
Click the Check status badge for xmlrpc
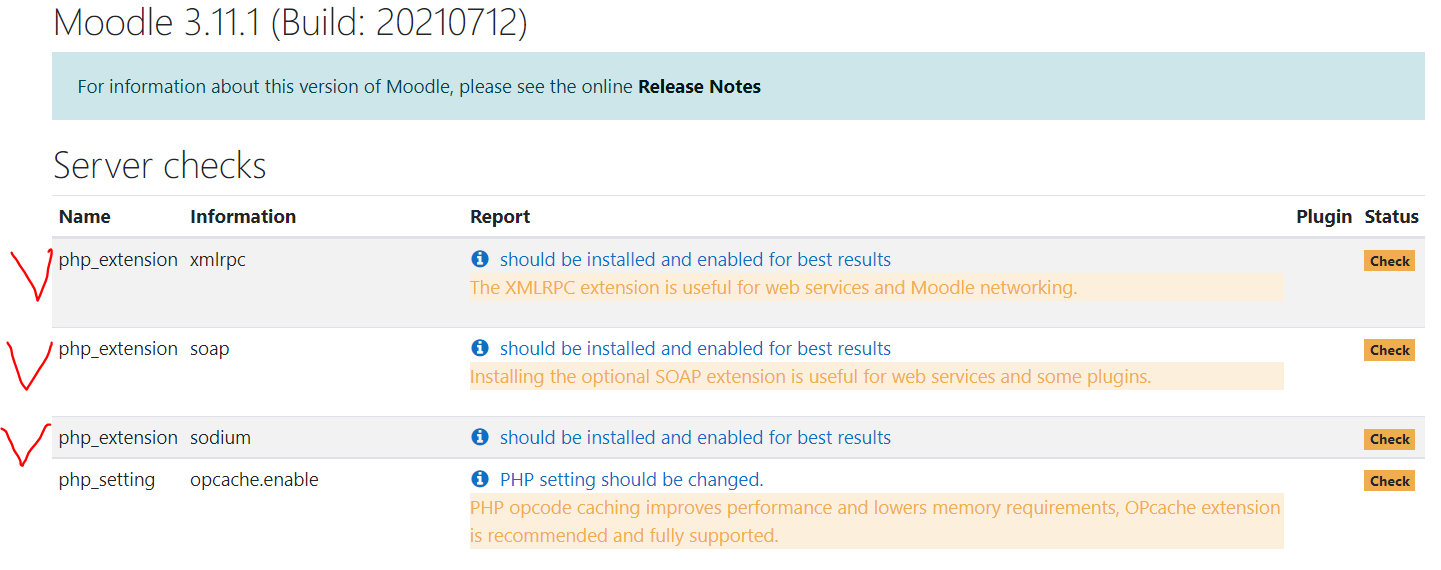(x=1389, y=261)
